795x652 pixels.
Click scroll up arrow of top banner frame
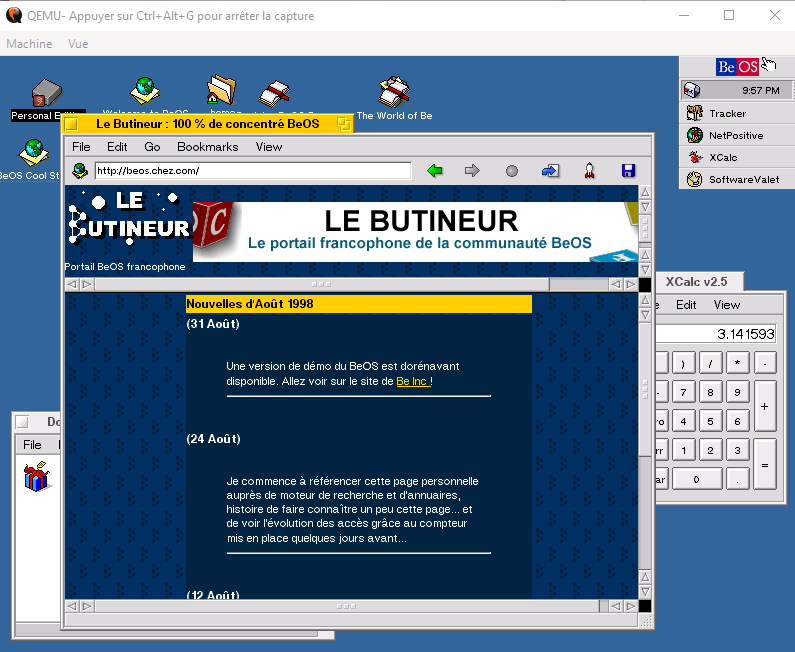[x=645, y=192]
